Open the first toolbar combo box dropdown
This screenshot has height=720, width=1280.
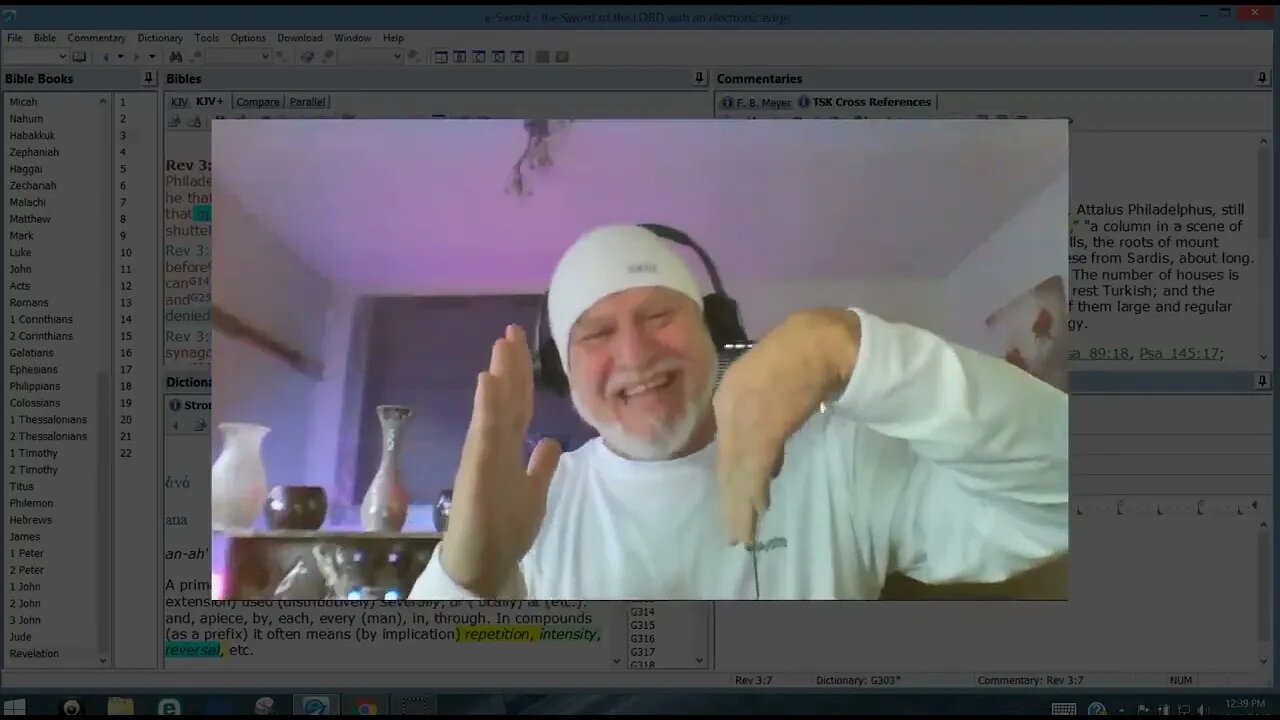click(62, 57)
